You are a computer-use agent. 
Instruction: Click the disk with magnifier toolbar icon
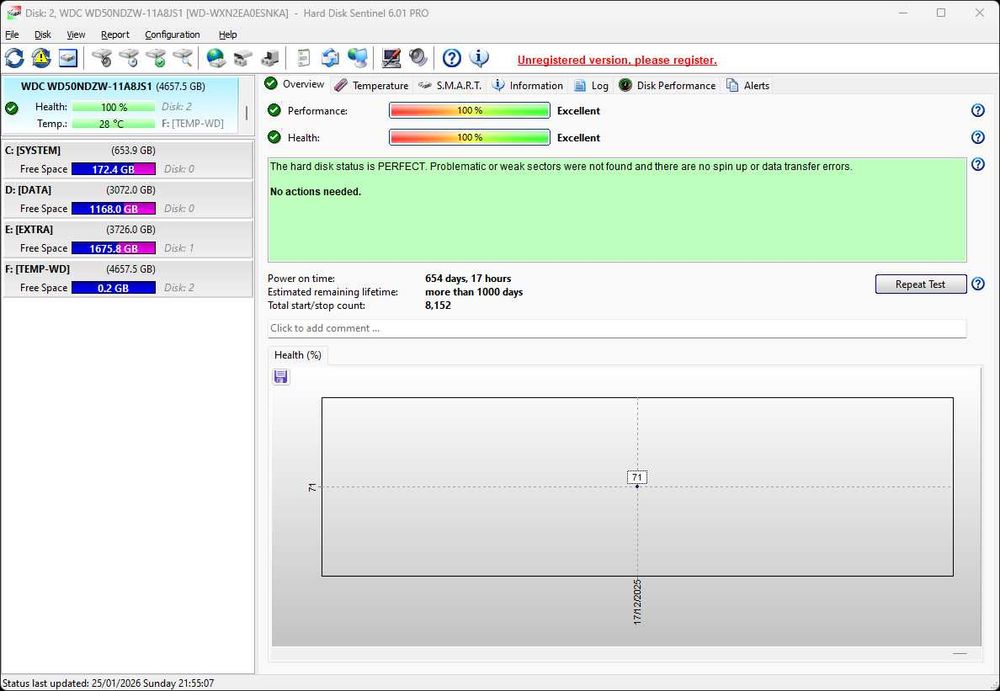tap(182, 59)
